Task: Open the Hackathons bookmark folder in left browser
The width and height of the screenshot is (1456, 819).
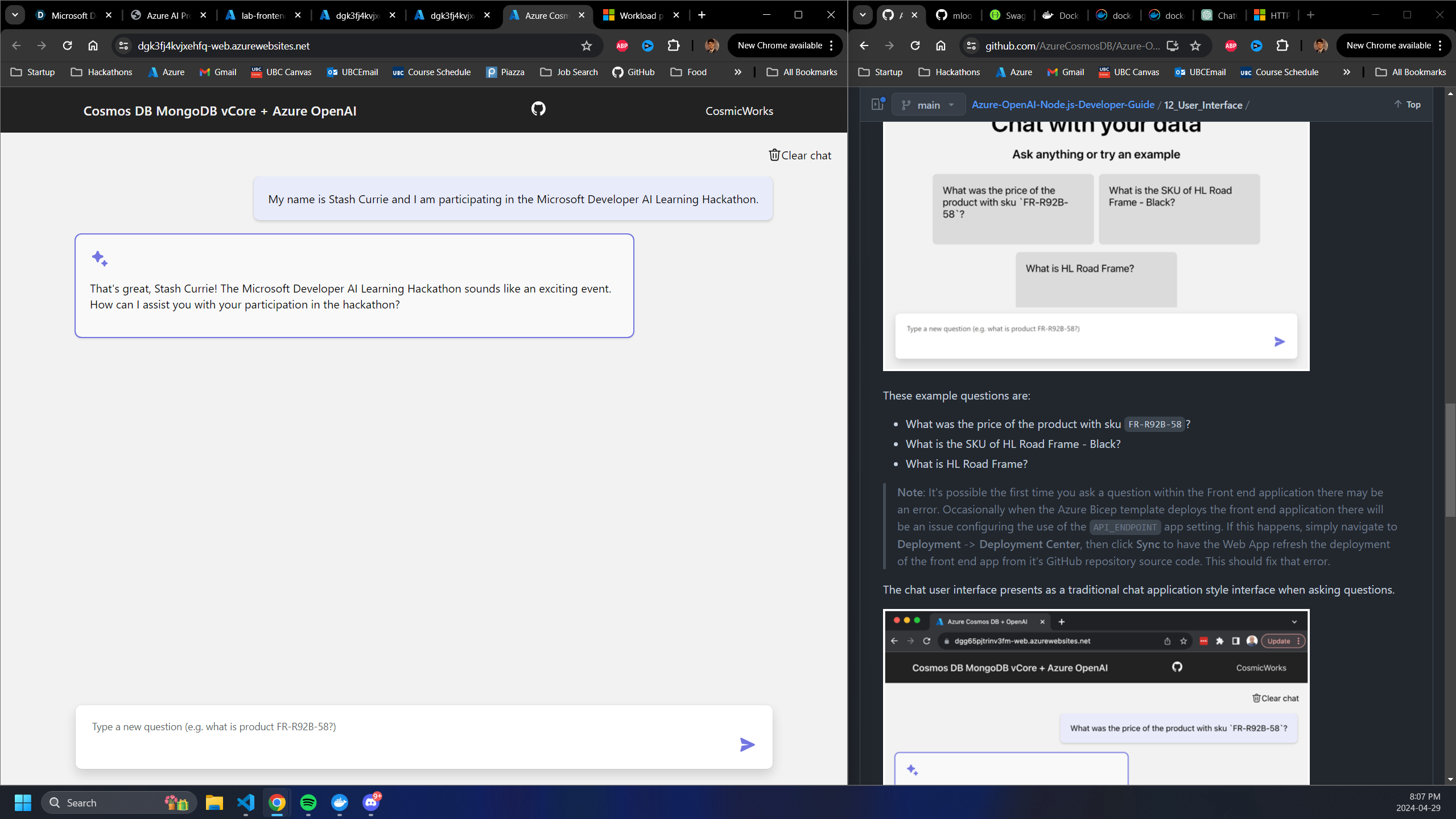Action: pos(102,72)
